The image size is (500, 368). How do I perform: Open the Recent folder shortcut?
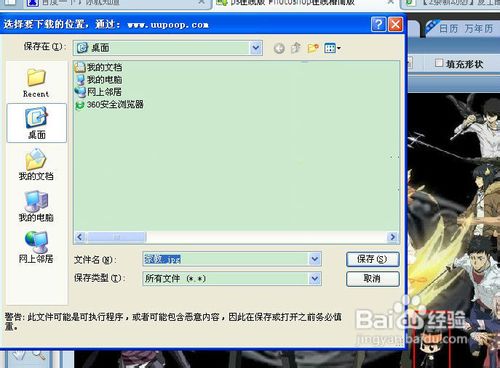(x=36, y=83)
